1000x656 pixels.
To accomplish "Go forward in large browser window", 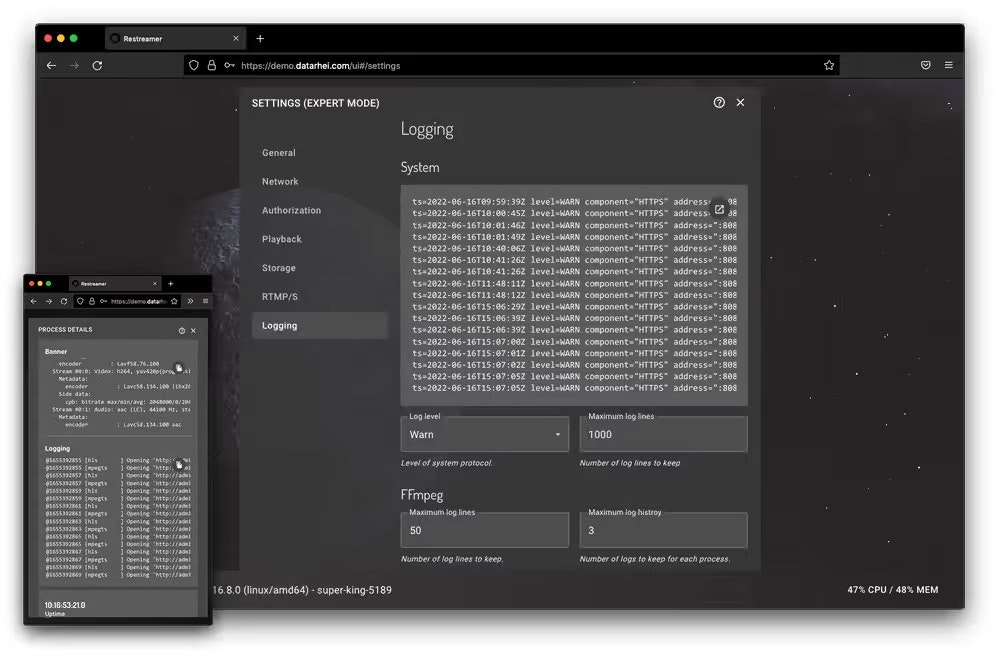I will [75, 66].
